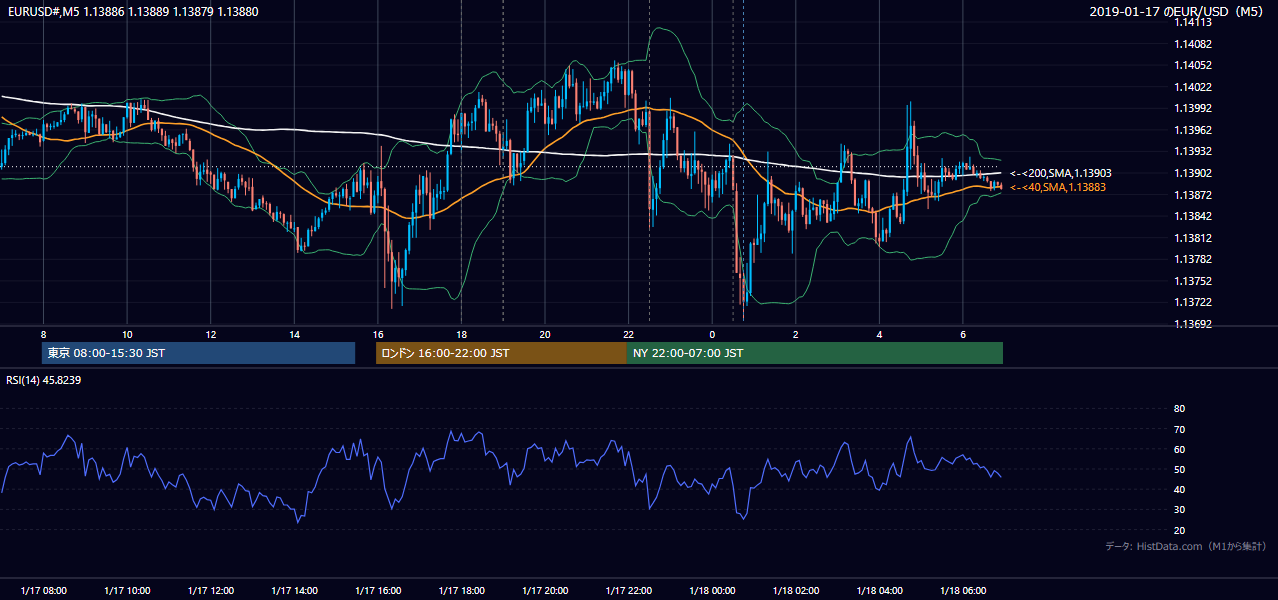The height and width of the screenshot is (600, 1278).
Task: Click the RSI level 40 label
Action: (1179, 489)
